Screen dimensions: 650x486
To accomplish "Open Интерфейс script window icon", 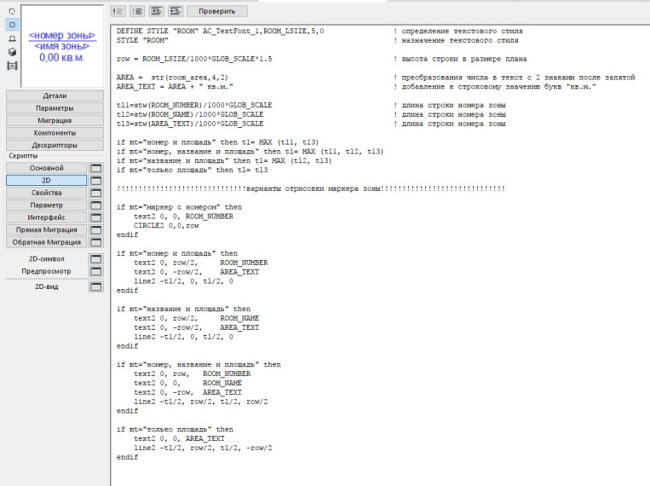I will point(97,217).
